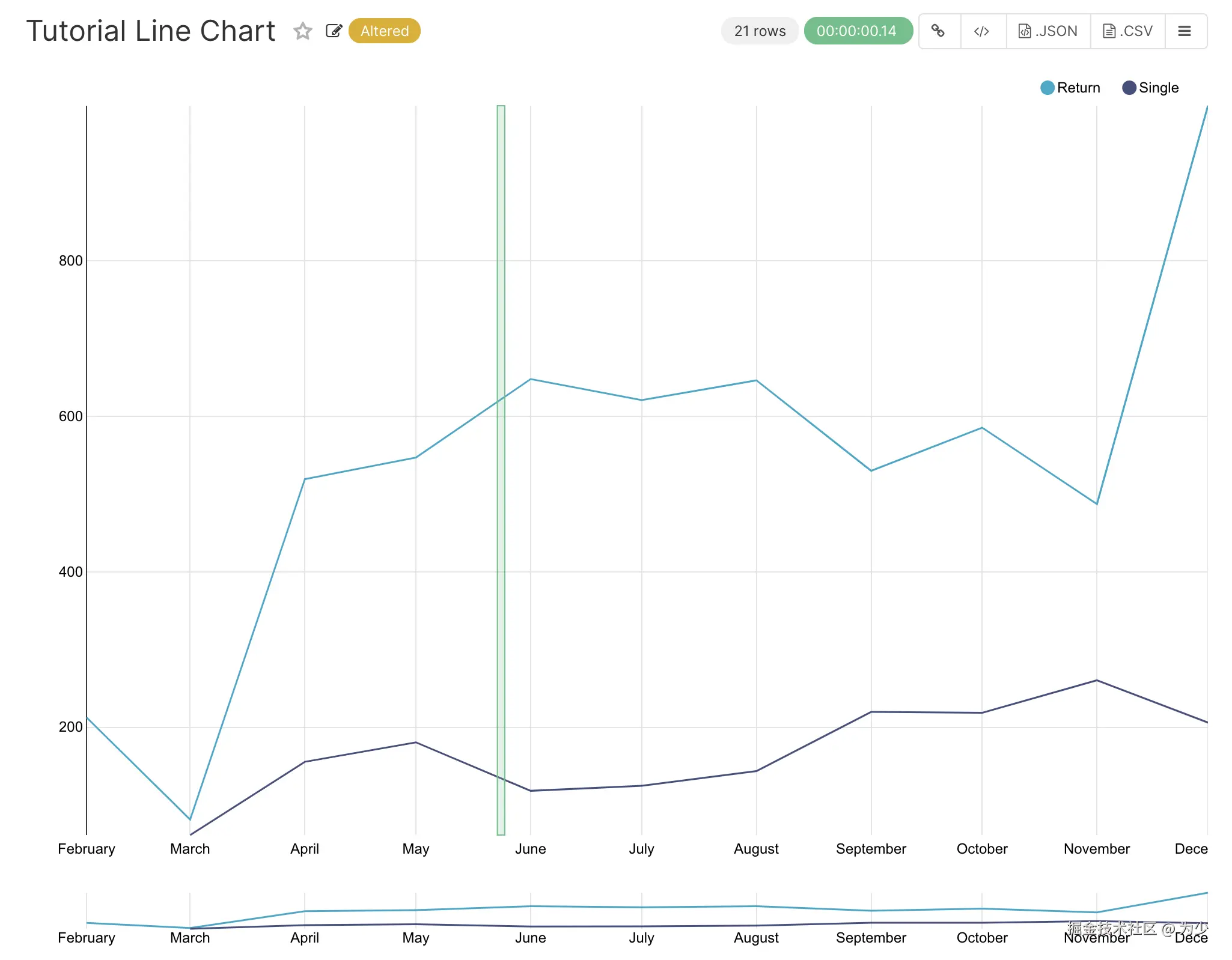Click the 800 y-axis tick label

70,261
